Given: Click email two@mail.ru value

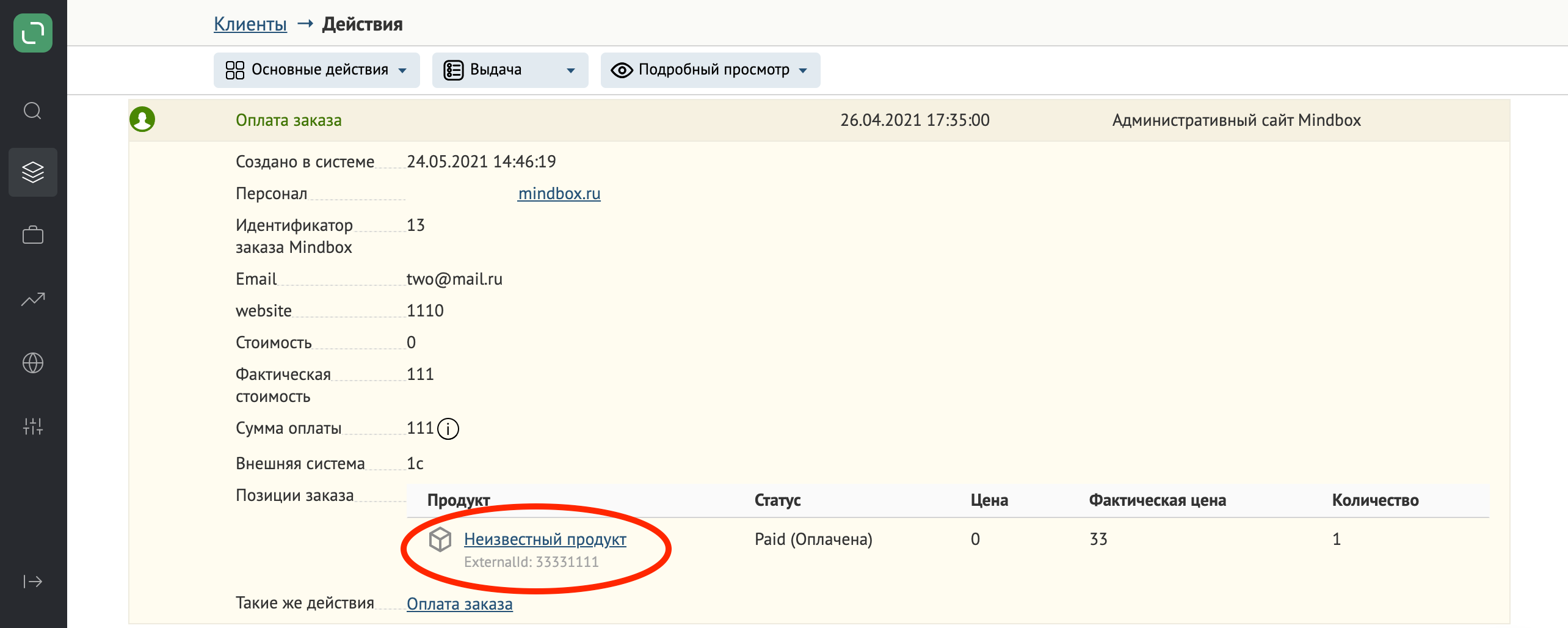Looking at the screenshot, I should 454,279.
